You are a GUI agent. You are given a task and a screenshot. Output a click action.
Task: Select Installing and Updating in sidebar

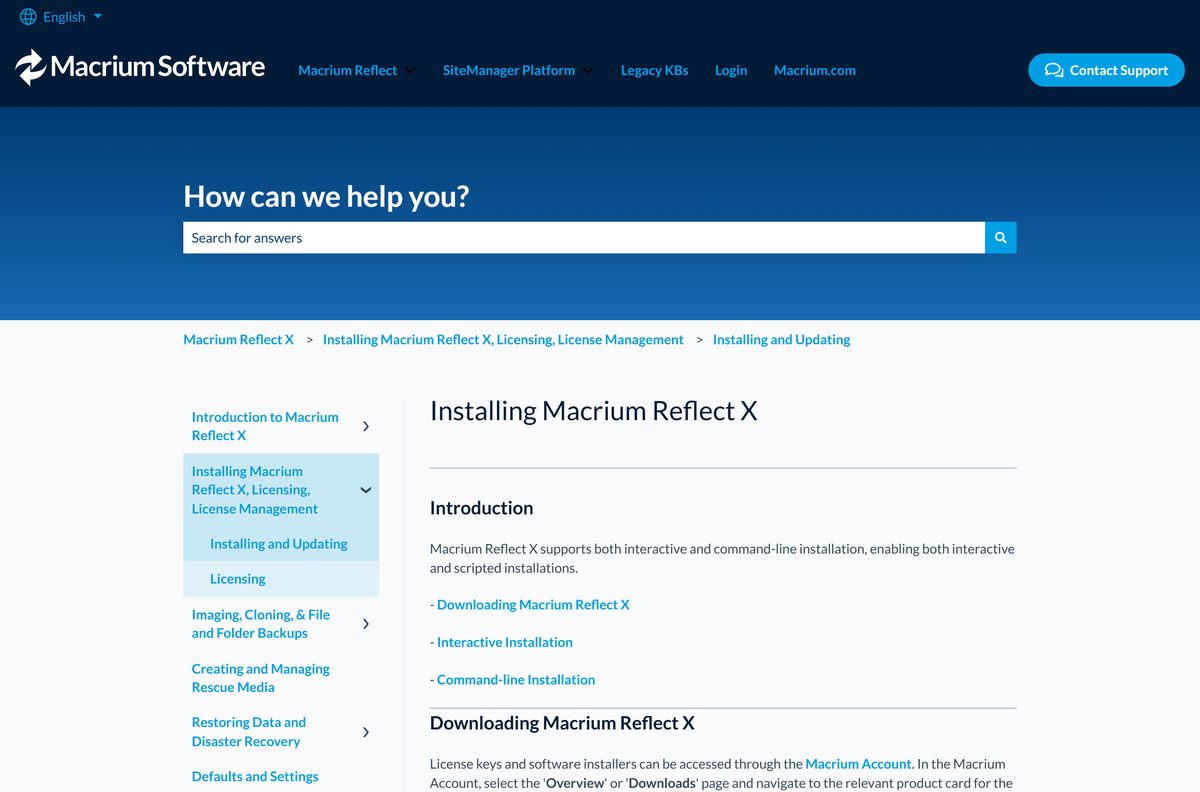point(278,544)
